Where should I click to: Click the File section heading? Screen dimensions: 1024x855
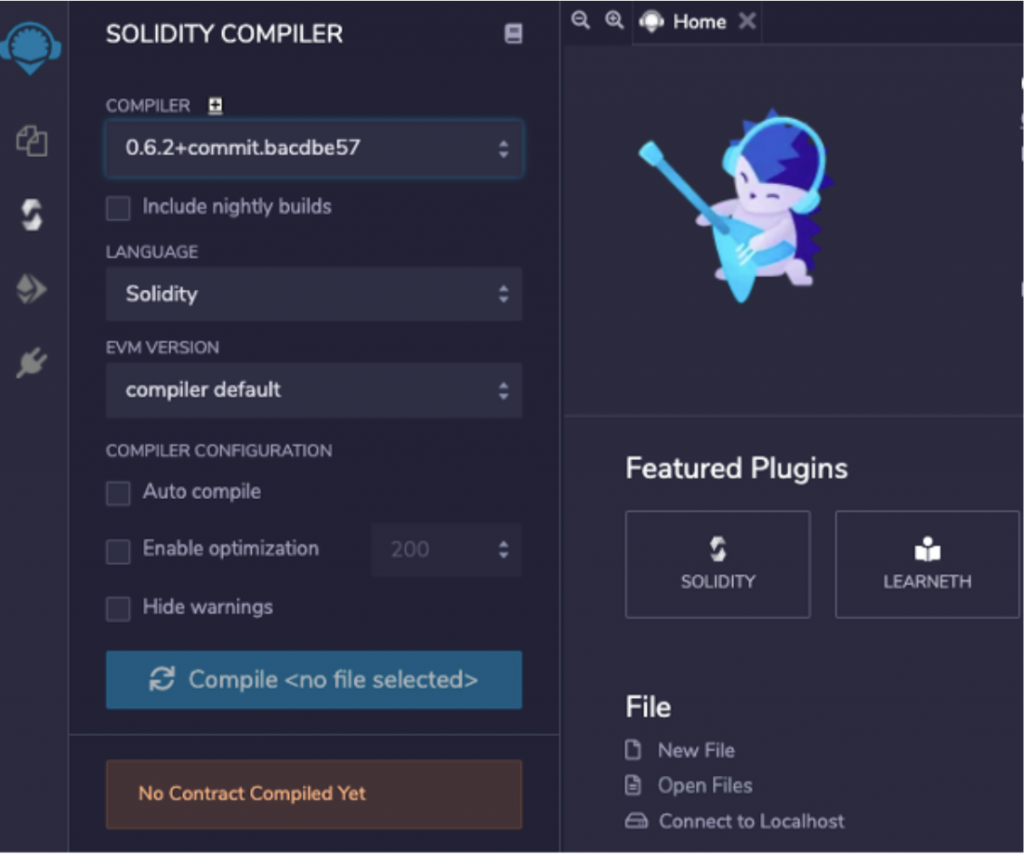pos(648,707)
